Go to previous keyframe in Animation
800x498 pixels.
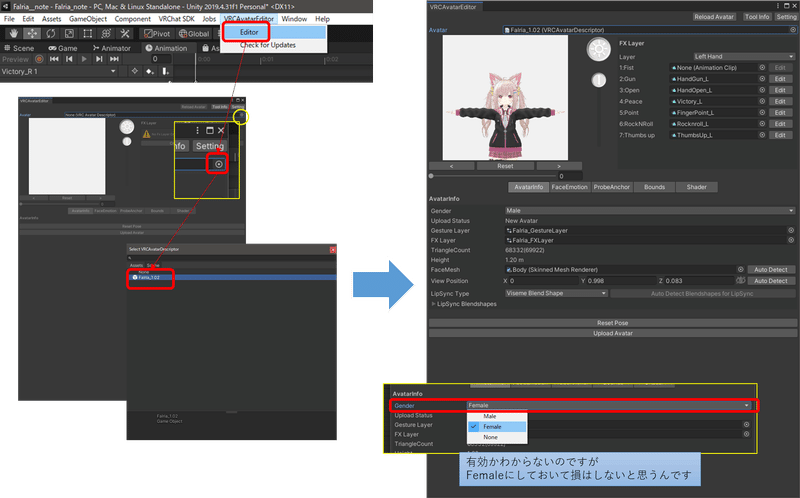69,59
